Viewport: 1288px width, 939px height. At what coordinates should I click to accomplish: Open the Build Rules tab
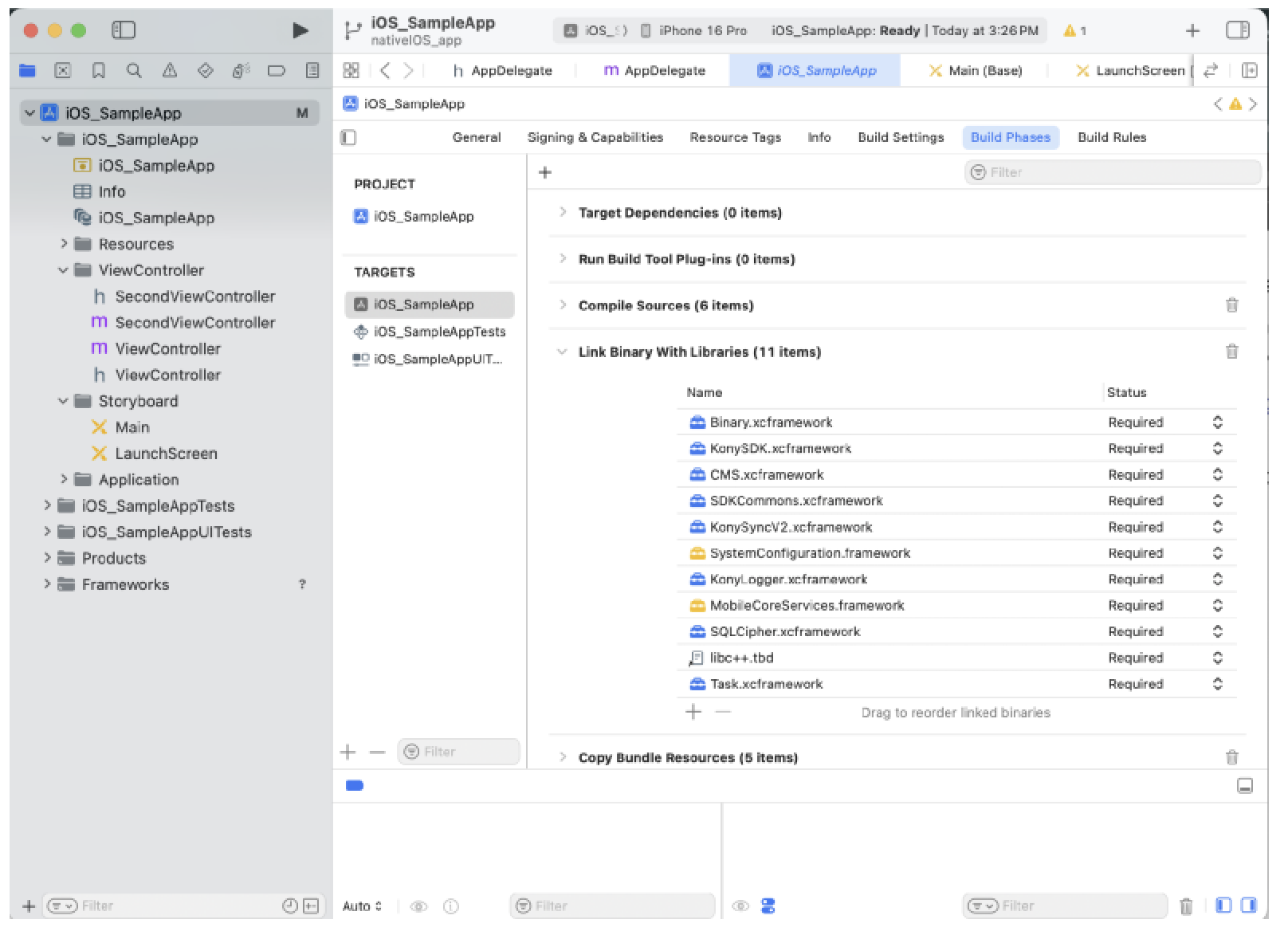tap(1112, 137)
